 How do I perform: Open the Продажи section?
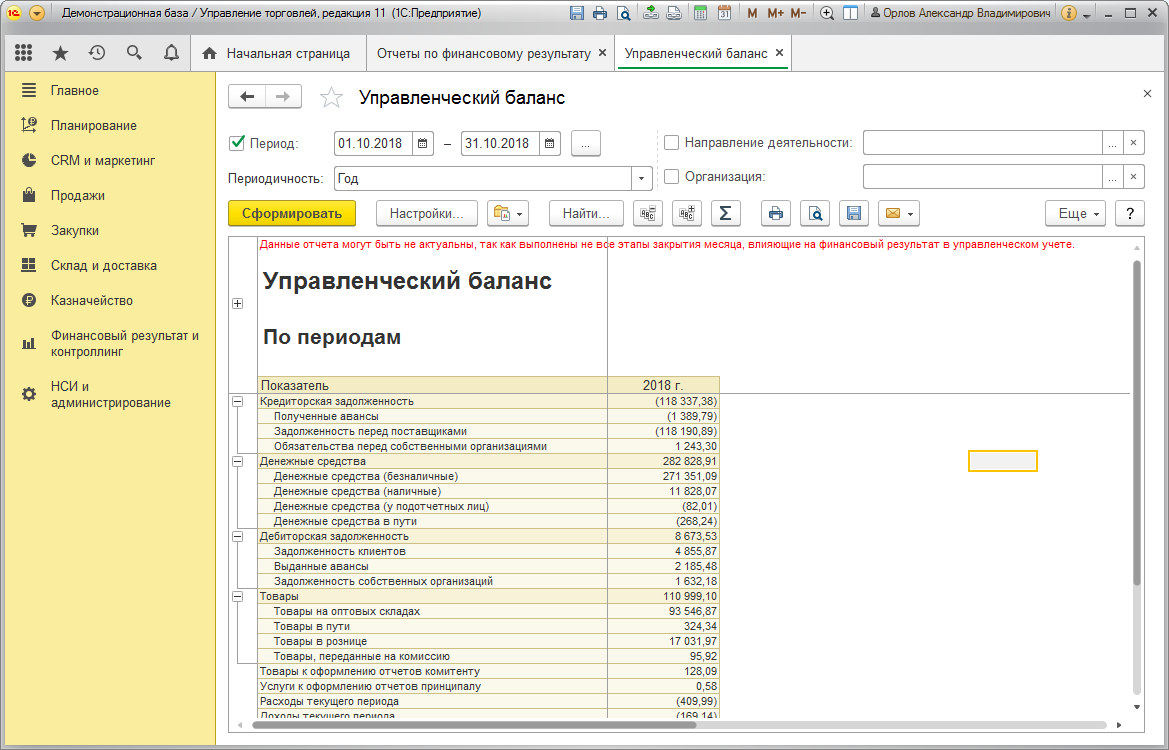[78, 195]
